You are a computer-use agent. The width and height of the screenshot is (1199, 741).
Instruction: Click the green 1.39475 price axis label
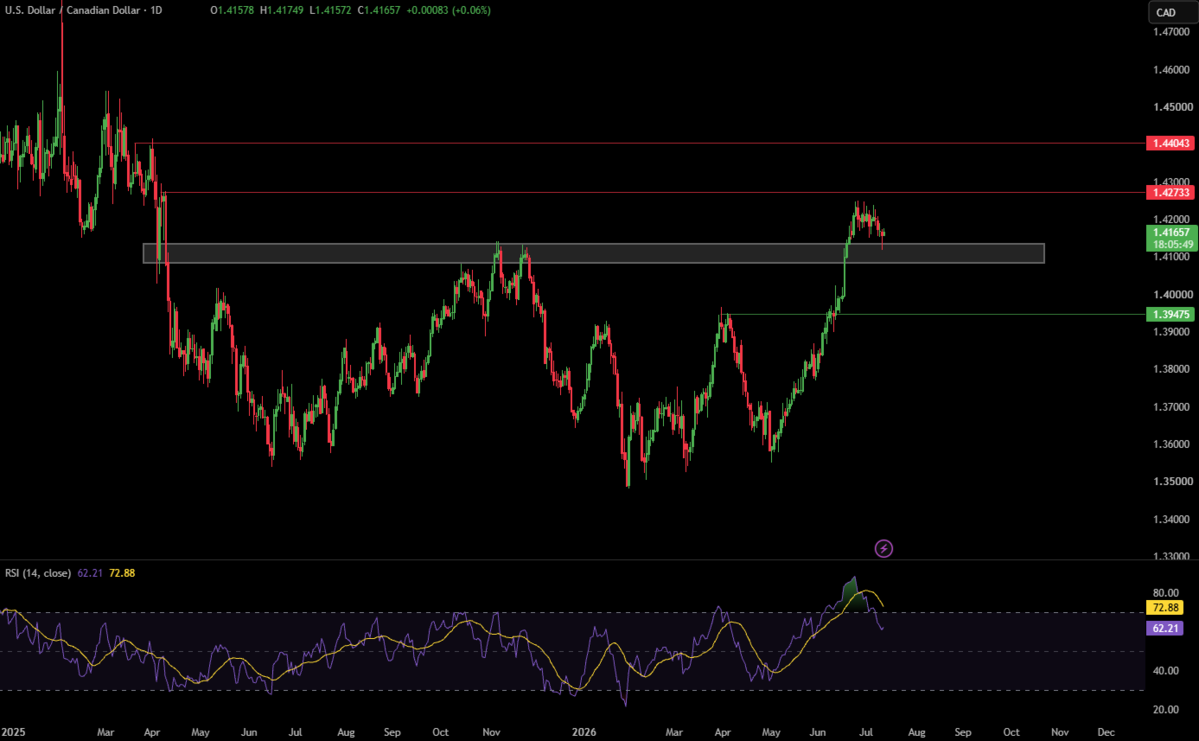1170,314
